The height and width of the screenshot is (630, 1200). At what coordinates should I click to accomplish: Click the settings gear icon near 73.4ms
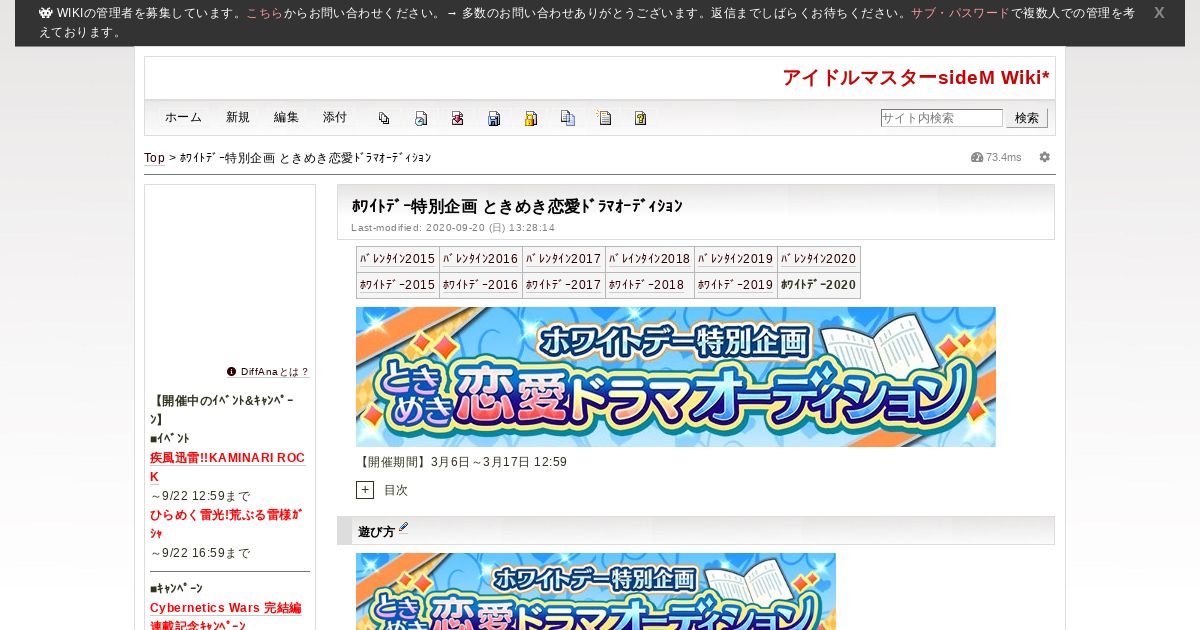1045,157
